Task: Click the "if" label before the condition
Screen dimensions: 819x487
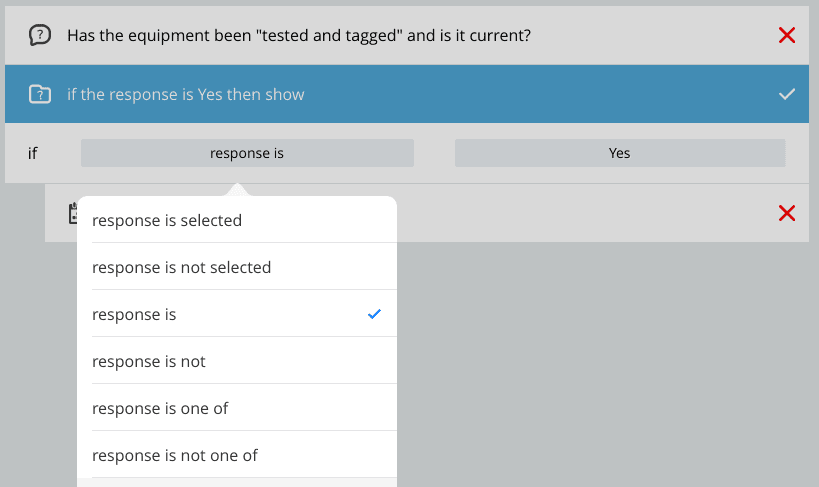Action: (33, 153)
